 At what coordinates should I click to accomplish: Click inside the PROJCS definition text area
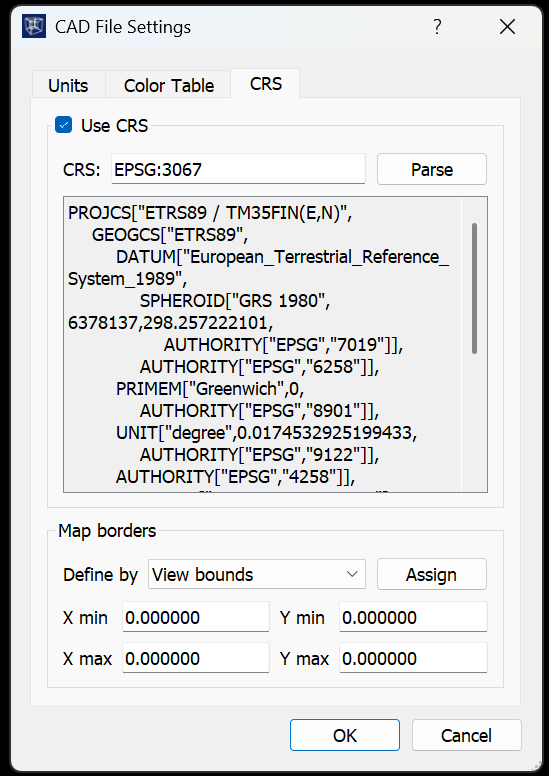point(262,344)
